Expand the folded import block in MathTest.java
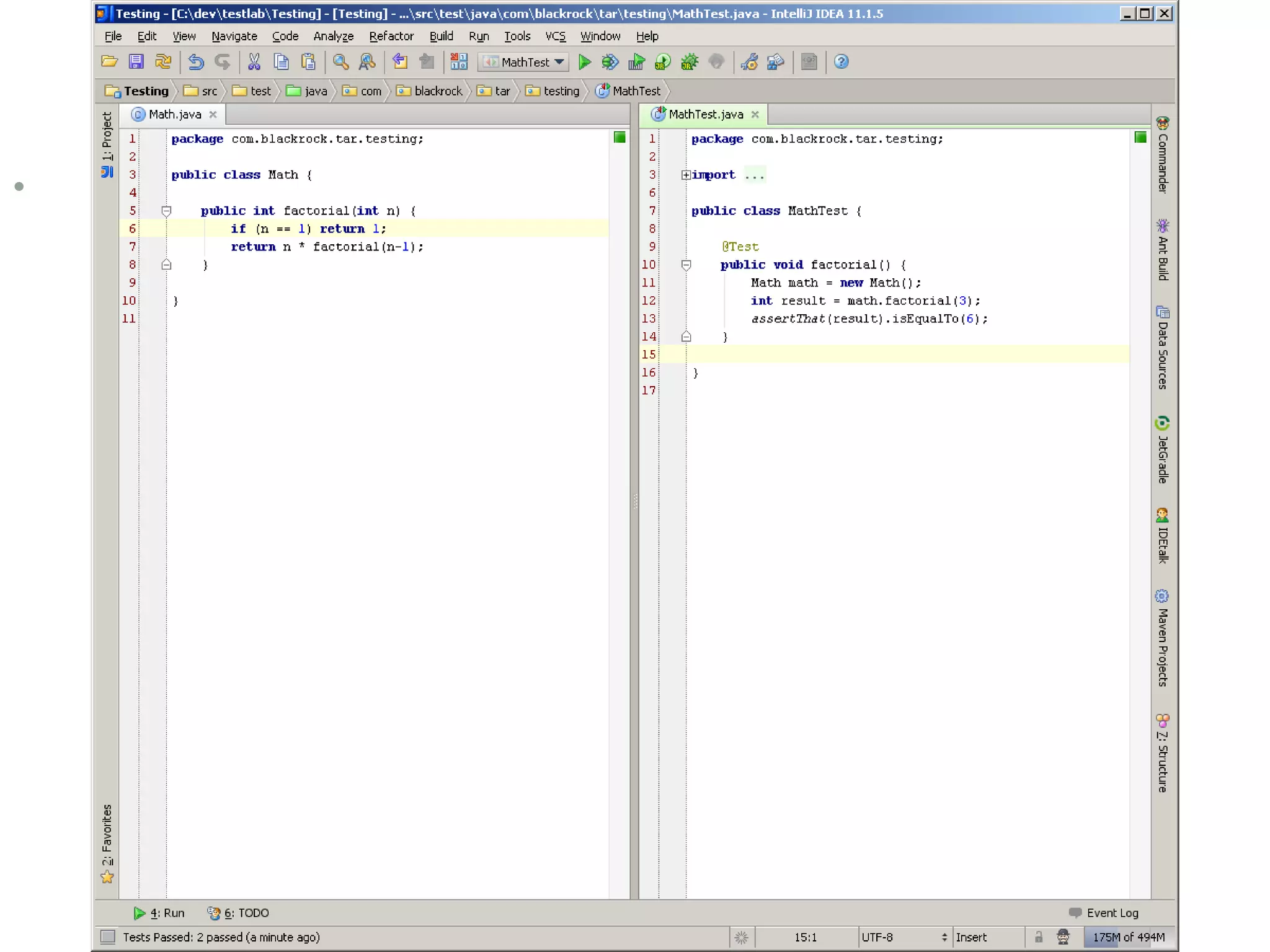Image resolution: width=1270 pixels, height=952 pixels. [x=686, y=175]
